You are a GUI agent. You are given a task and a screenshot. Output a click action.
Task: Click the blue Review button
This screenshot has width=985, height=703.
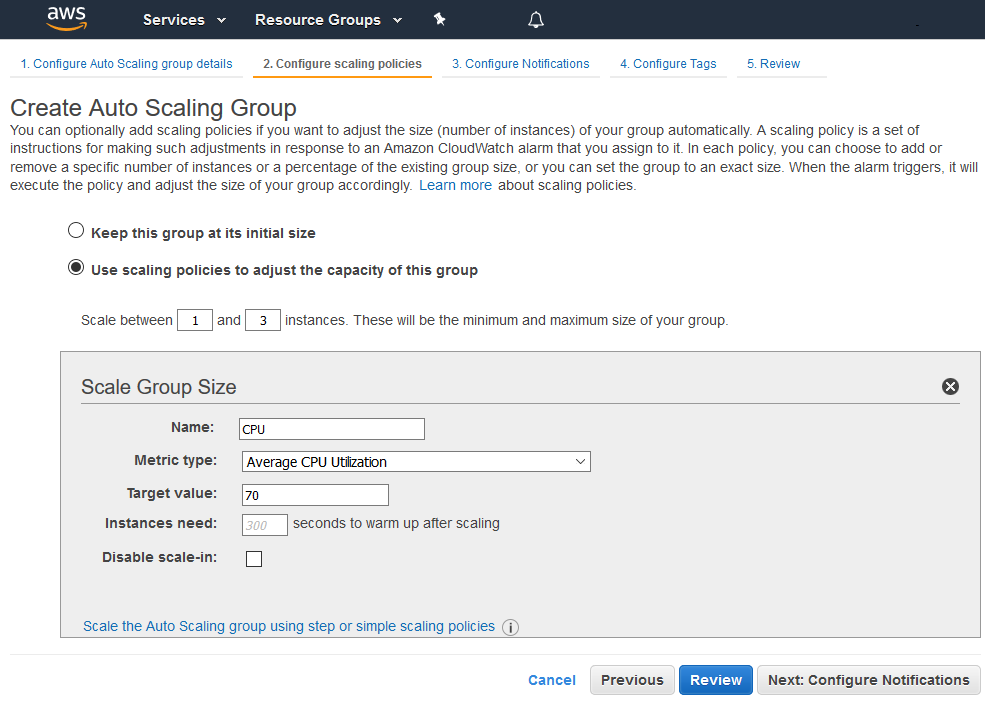(x=716, y=680)
